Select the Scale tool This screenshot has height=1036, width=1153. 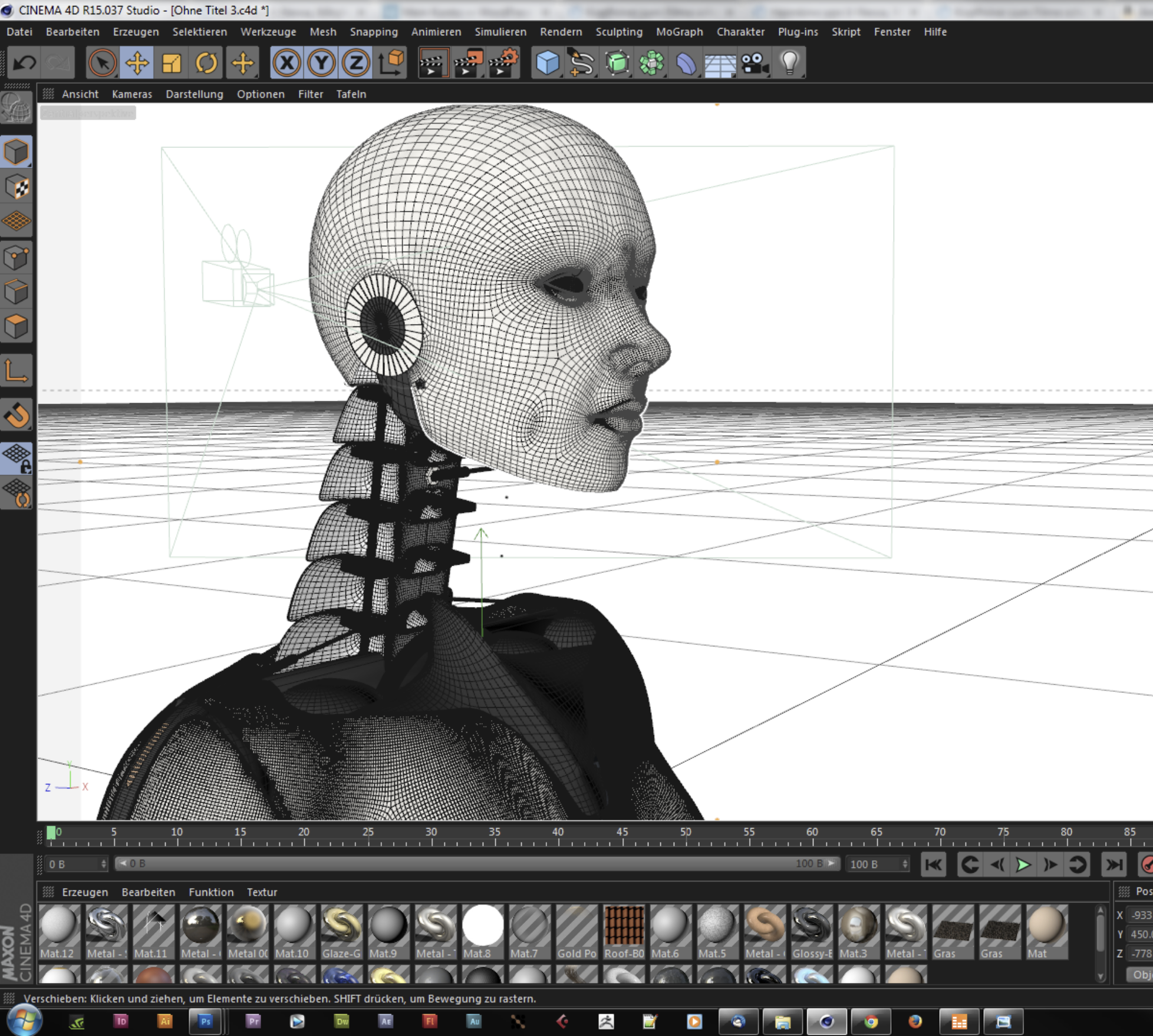172,63
